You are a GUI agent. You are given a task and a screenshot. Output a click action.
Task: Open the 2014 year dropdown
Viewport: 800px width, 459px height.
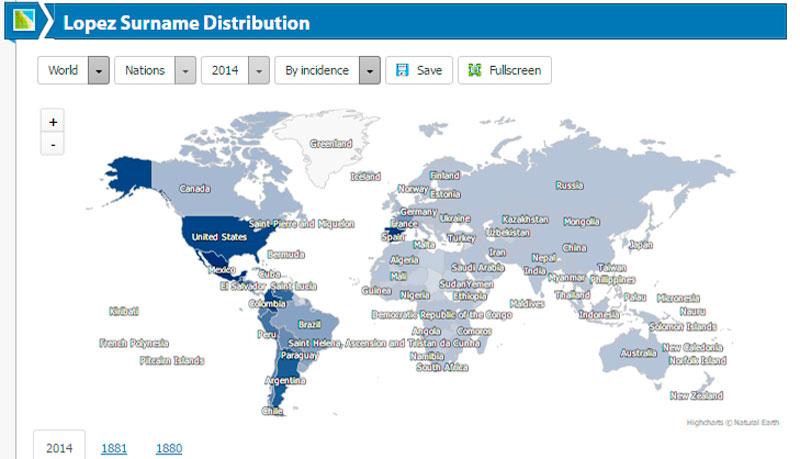[259, 71]
